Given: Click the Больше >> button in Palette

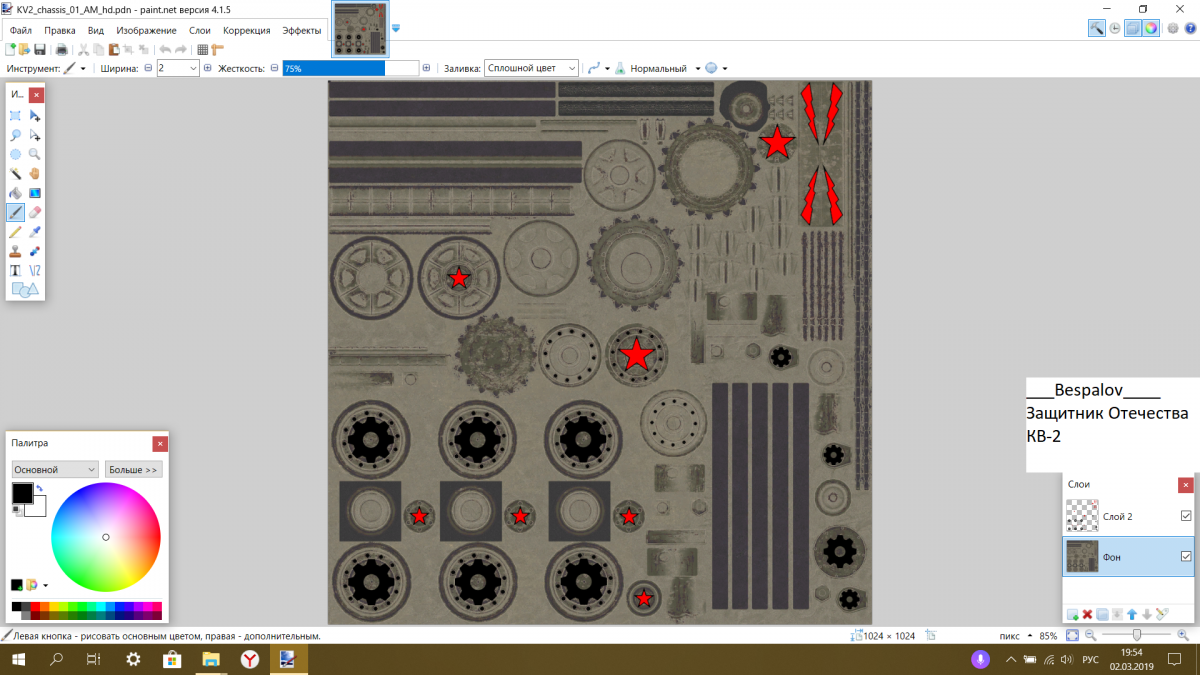Looking at the screenshot, I should [133, 469].
